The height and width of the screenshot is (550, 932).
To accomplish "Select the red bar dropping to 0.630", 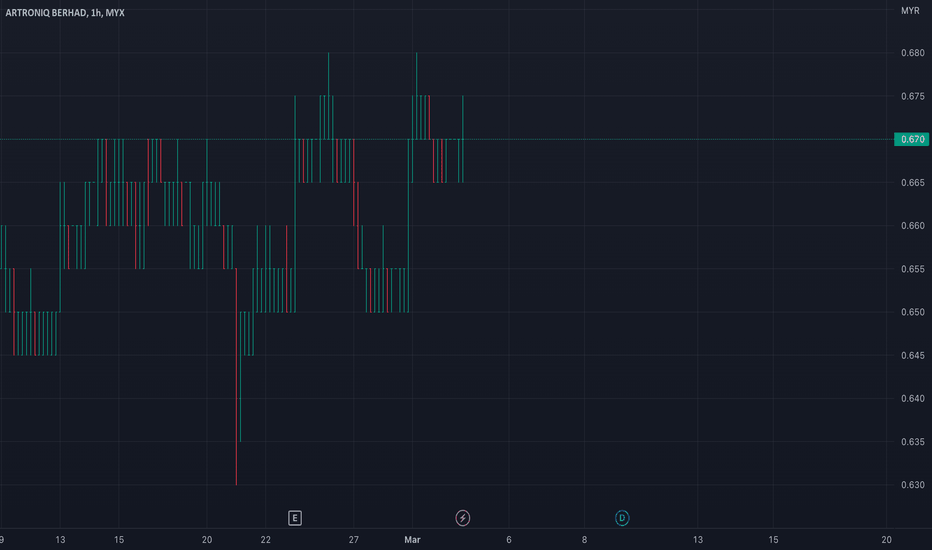I will coord(236,377).
